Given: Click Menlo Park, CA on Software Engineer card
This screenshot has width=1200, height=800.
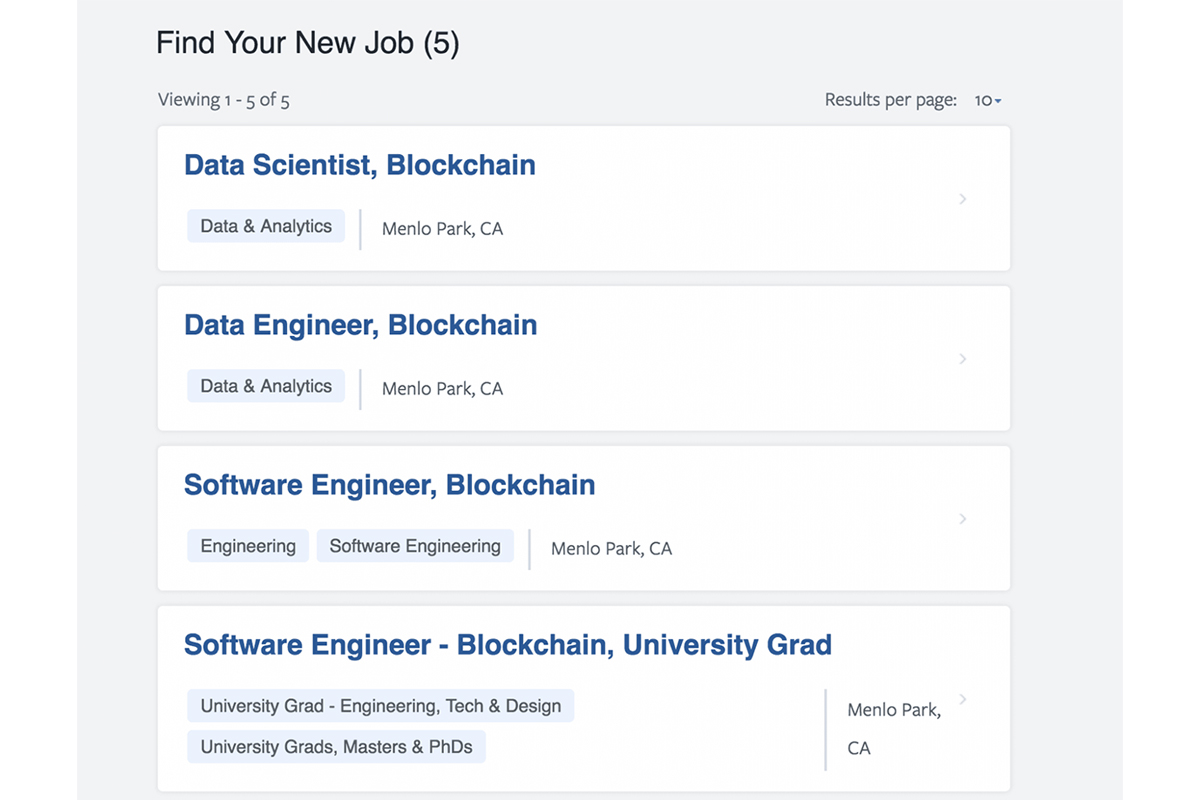Looking at the screenshot, I should (611, 549).
